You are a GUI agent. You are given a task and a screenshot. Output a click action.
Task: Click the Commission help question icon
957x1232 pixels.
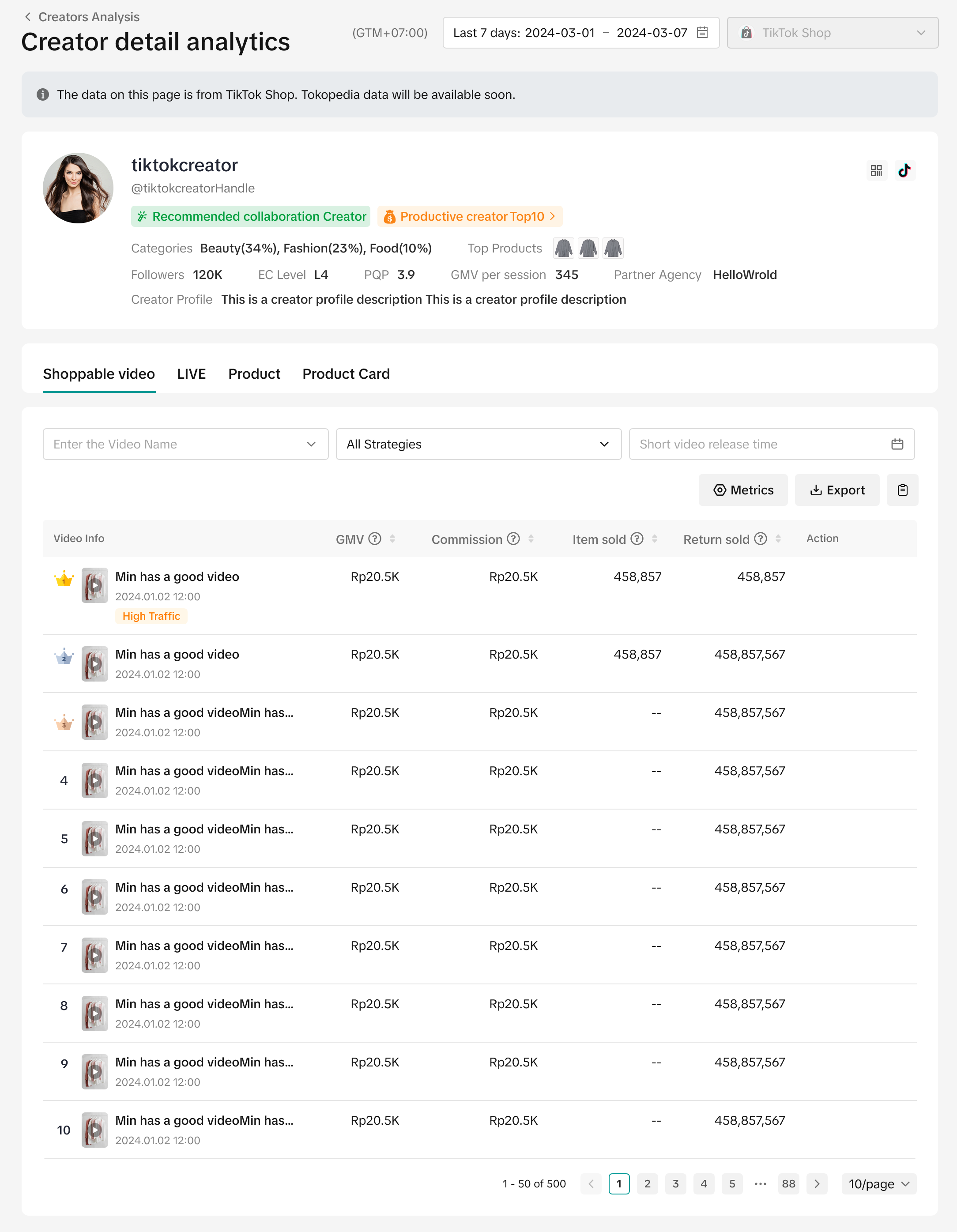point(513,539)
